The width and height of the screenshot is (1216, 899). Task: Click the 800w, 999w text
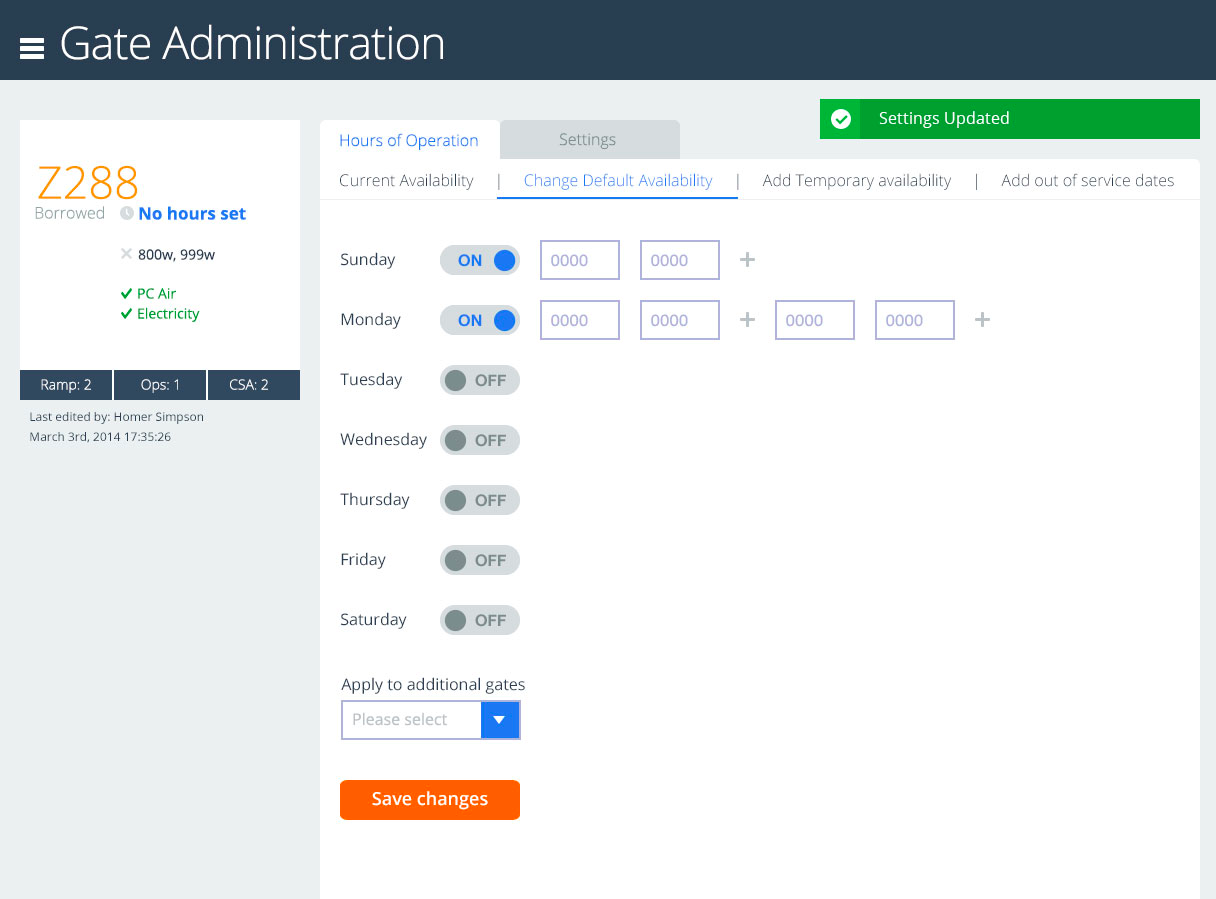click(176, 254)
